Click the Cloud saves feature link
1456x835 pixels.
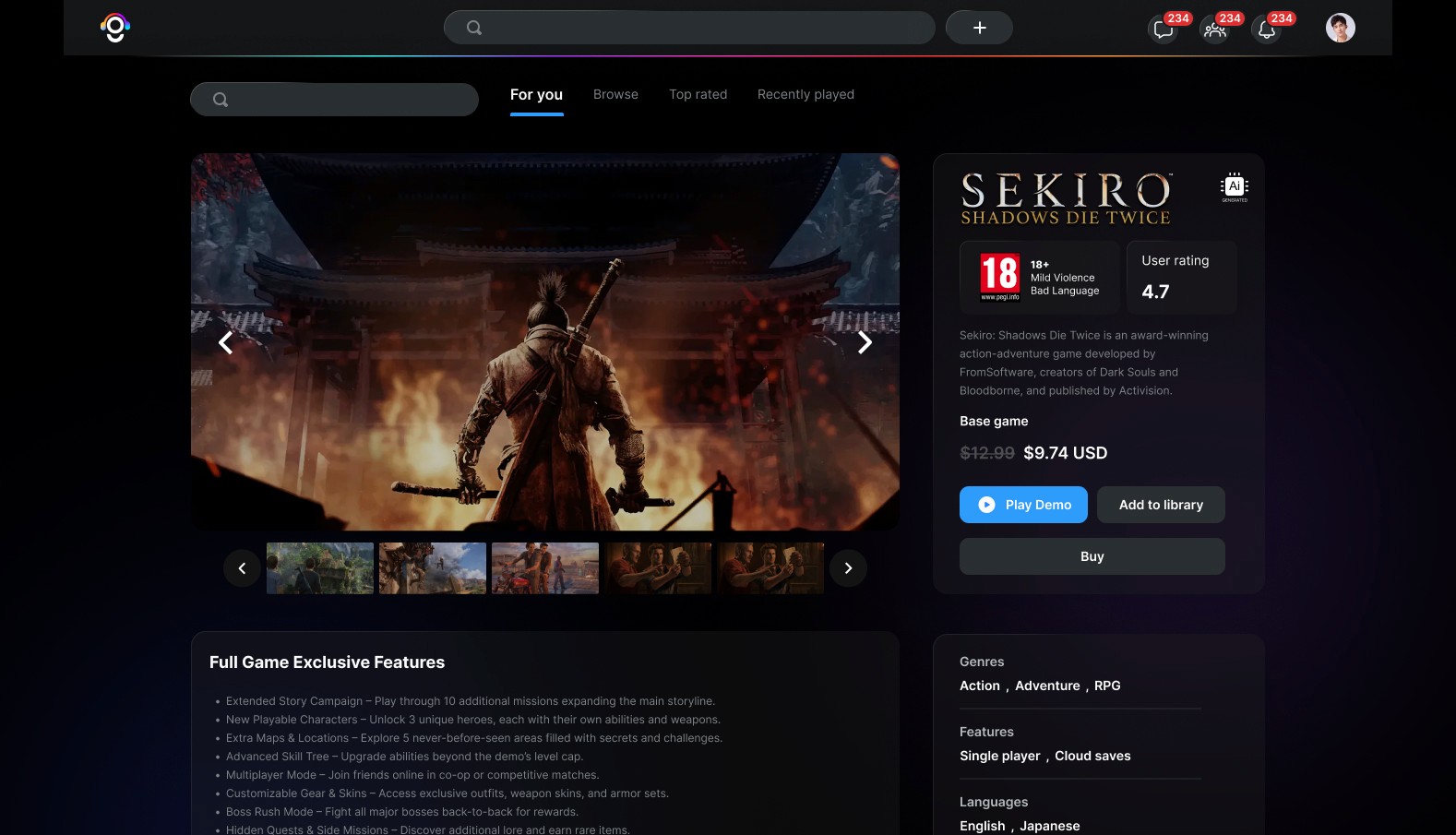(1092, 756)
